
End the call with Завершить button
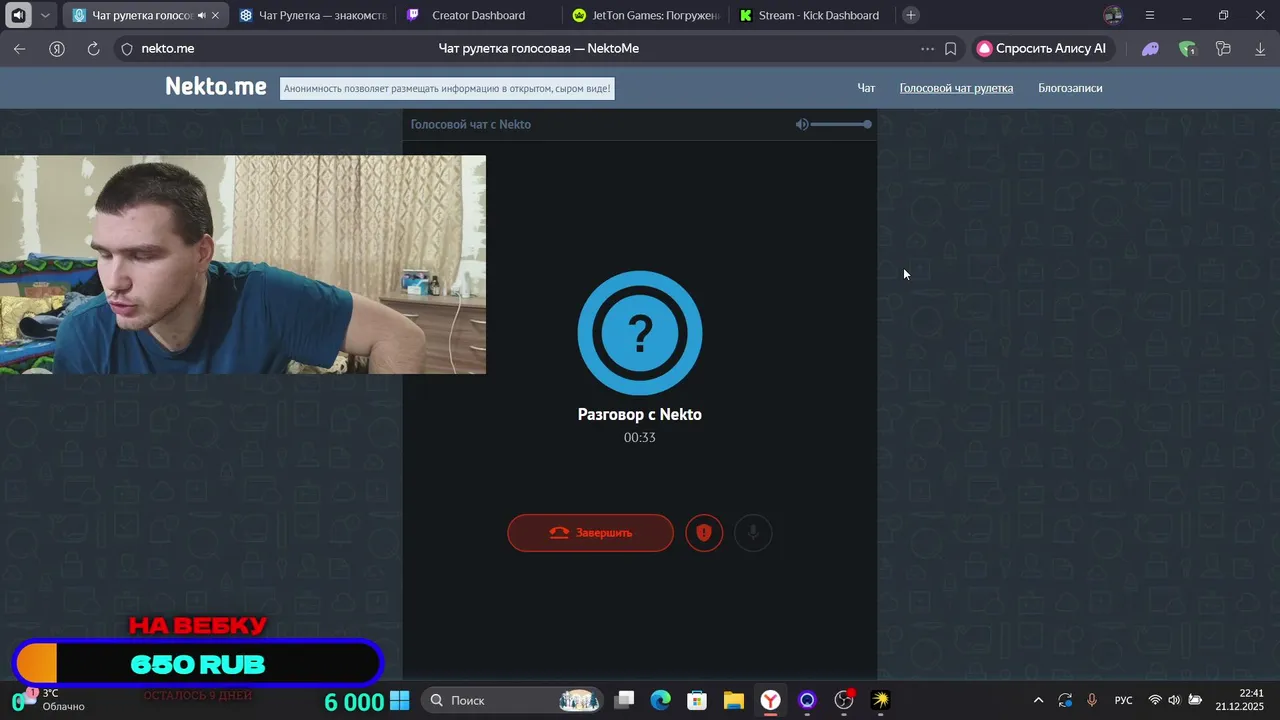[590, 533]
